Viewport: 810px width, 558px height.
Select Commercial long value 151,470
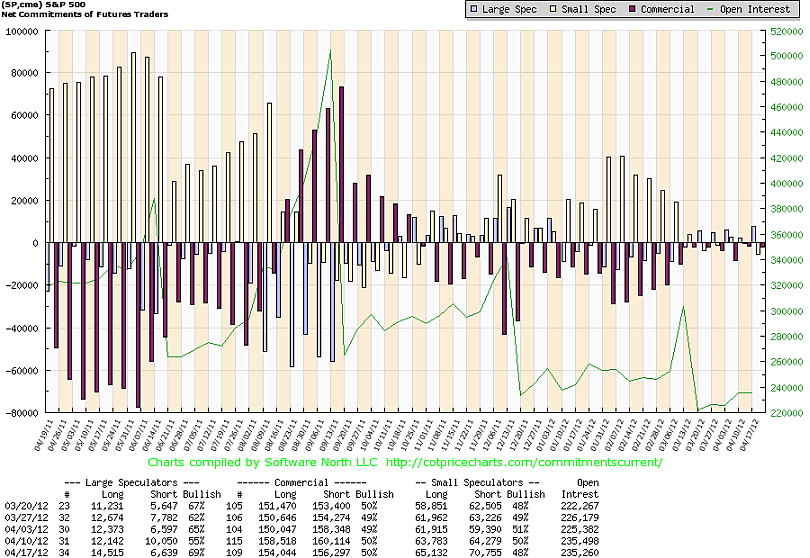pos(277,506)
